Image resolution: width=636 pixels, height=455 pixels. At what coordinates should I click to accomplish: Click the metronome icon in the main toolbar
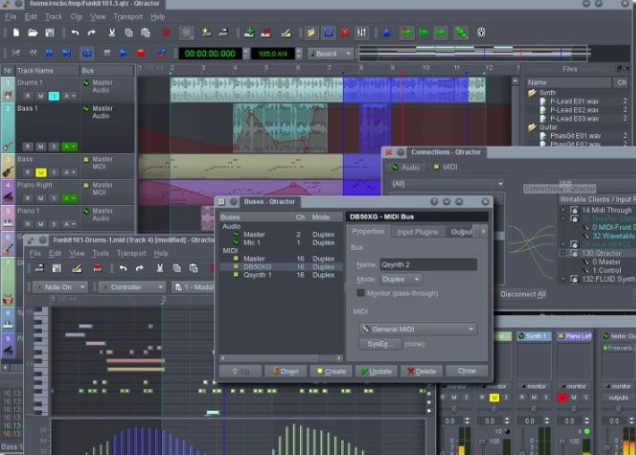point(481,32)
